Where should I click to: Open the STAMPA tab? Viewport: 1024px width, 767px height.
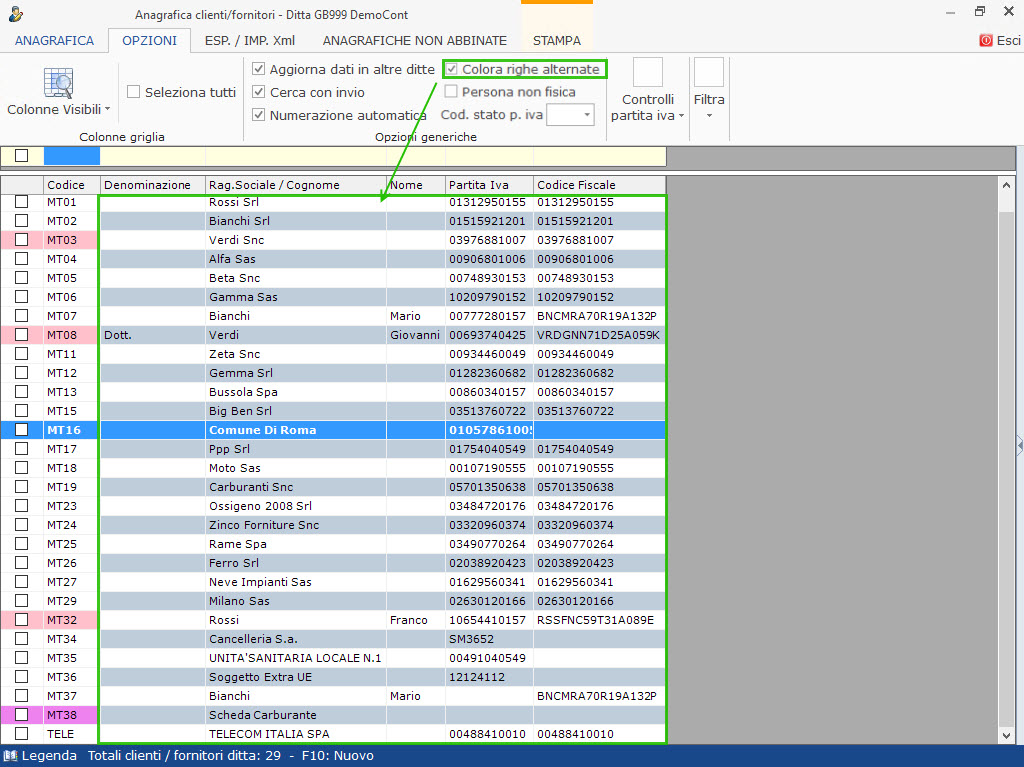click(556, 41)
